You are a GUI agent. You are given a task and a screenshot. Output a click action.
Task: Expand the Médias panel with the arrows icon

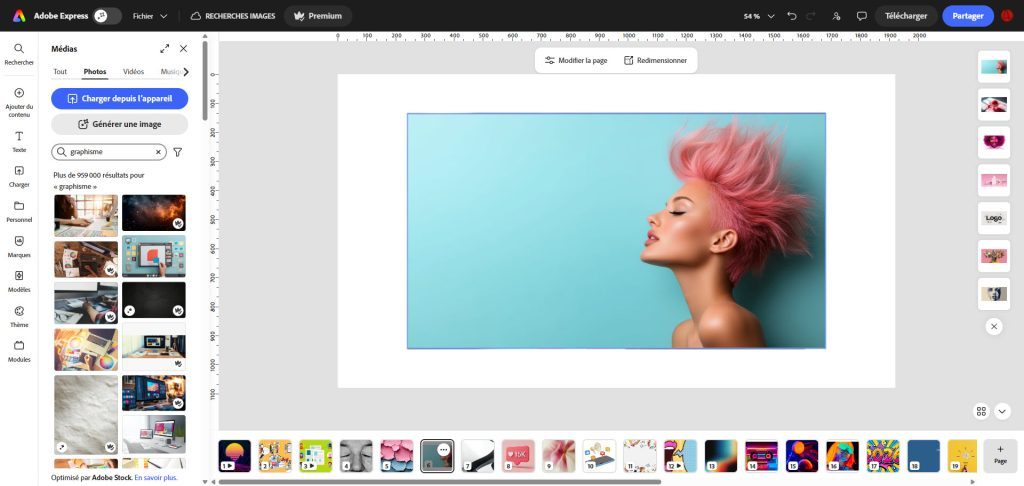(165, 48)
